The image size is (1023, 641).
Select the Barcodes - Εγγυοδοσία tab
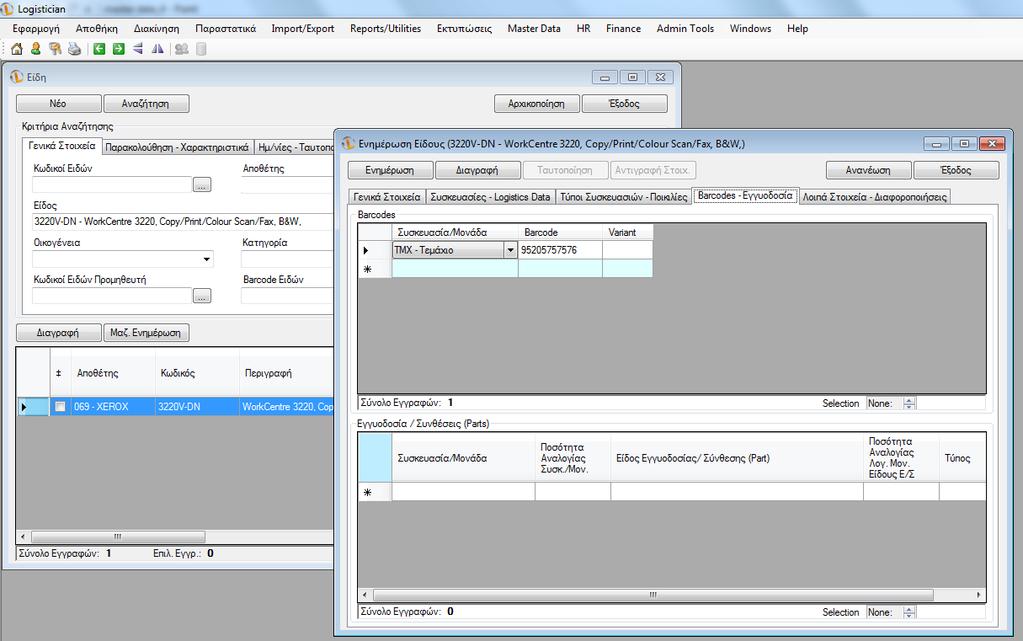coord(745,196)
